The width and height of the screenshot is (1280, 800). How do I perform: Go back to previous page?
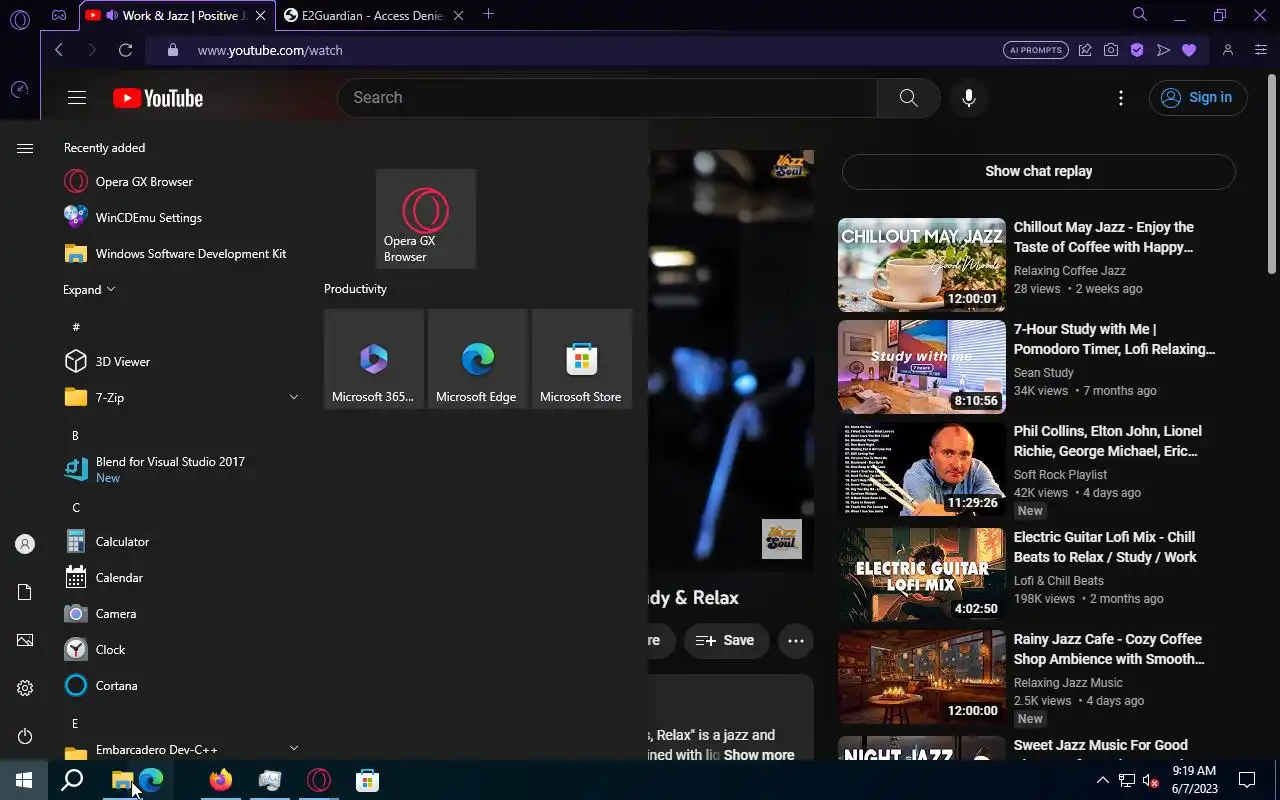point(59,50)
